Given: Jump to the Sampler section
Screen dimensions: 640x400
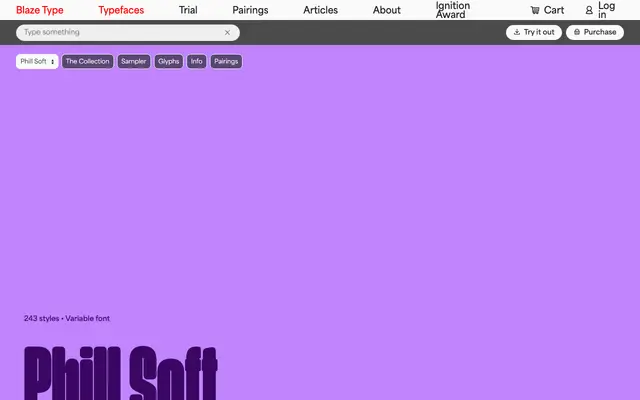Looking at the screenshot, I should (x=133, y=62).
